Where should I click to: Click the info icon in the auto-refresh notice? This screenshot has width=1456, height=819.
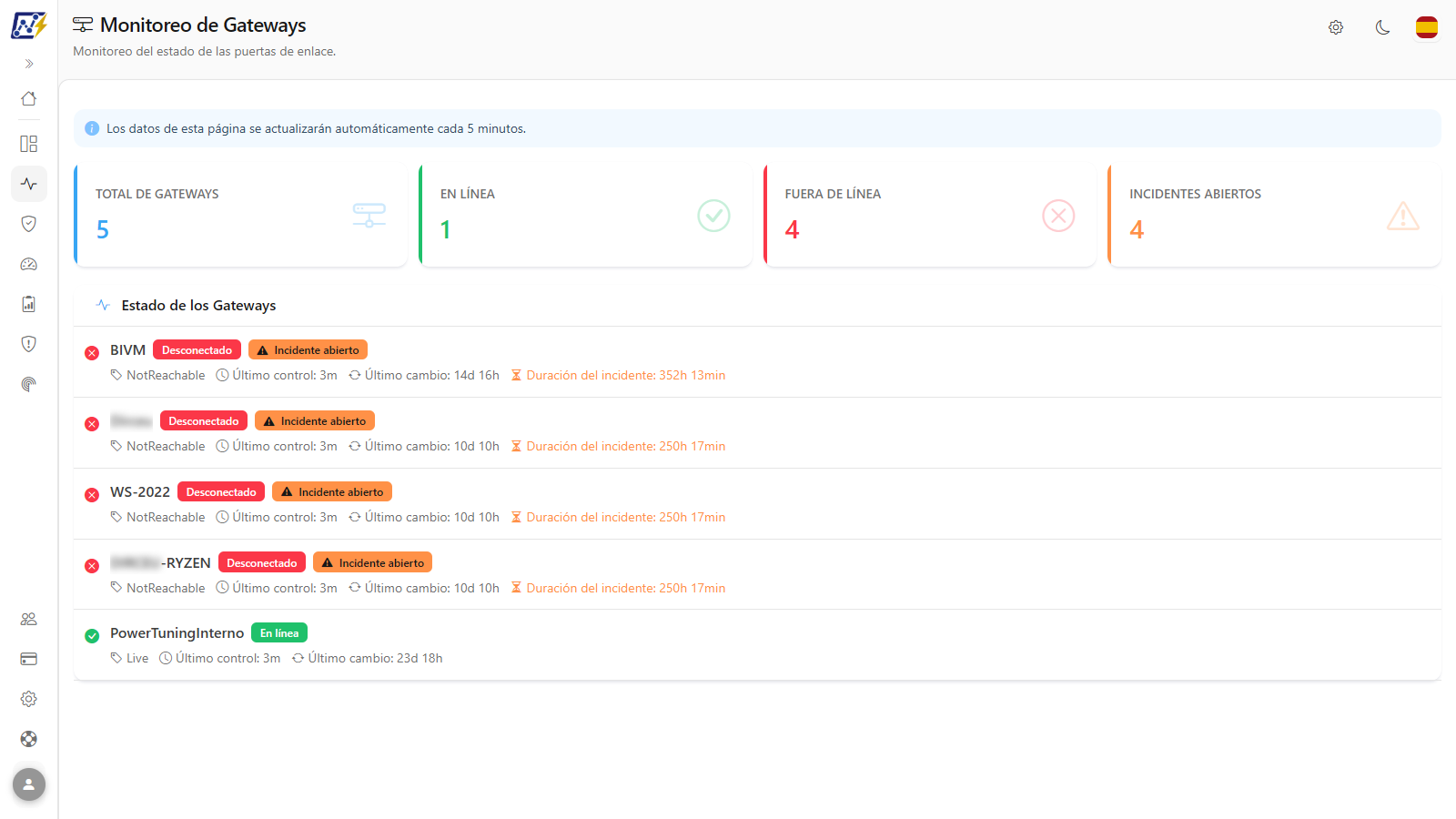tap(92, 128)
